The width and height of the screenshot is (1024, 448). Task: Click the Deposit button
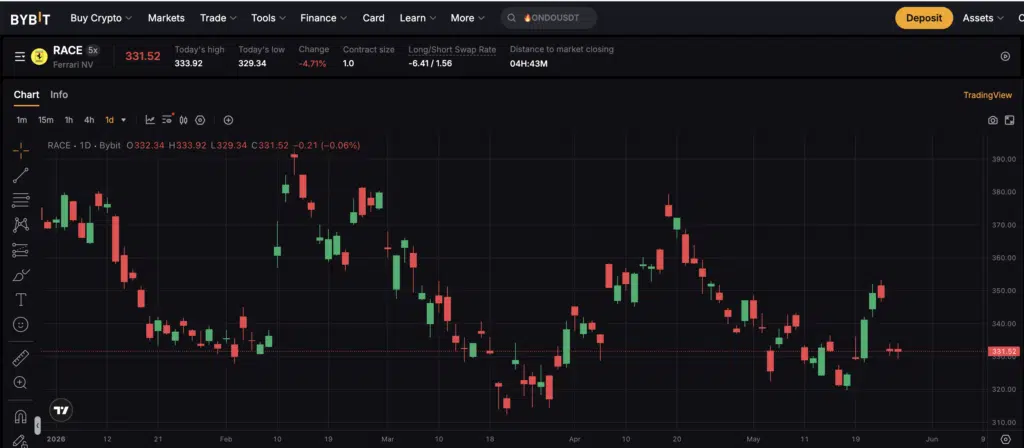[x=923, y=18]
